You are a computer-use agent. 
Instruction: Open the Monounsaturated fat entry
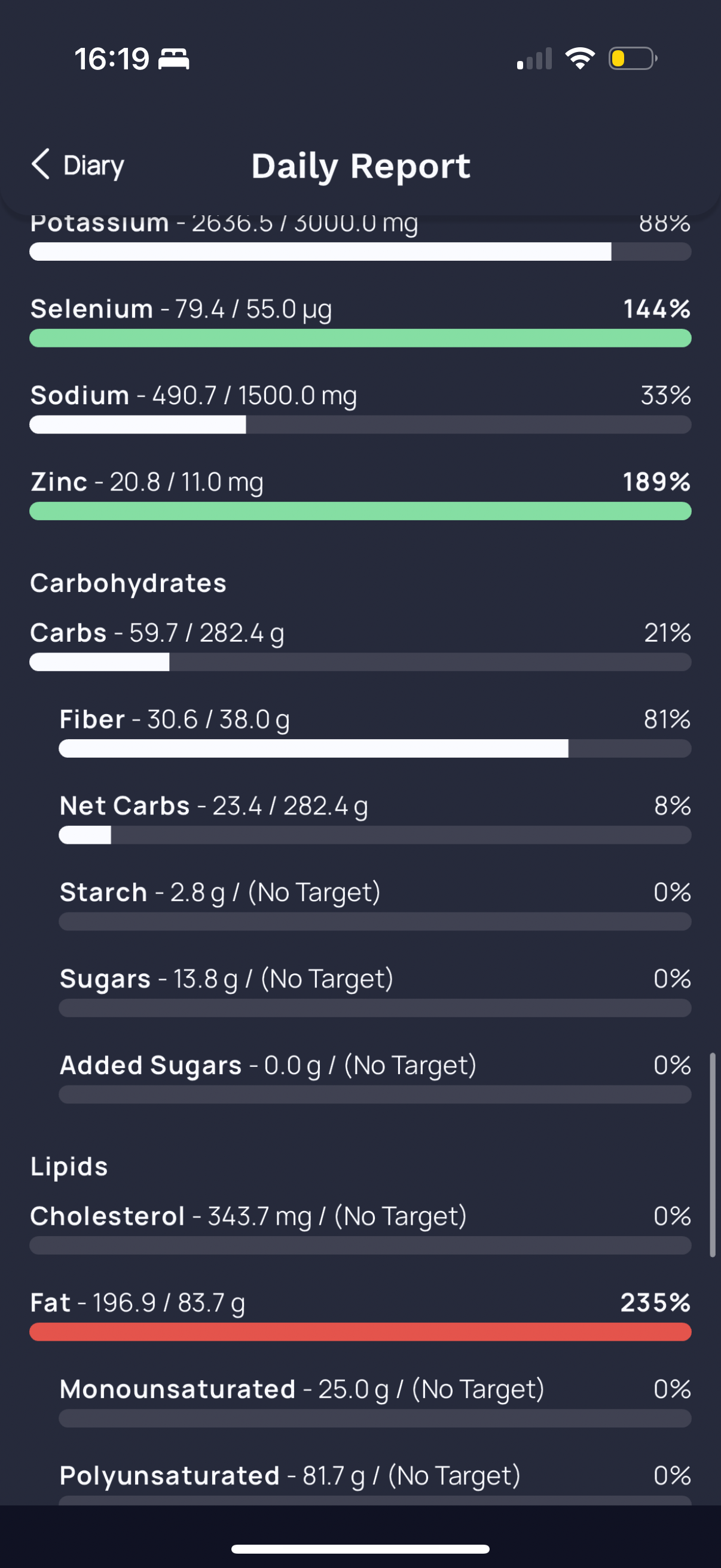click(375, 1401)
